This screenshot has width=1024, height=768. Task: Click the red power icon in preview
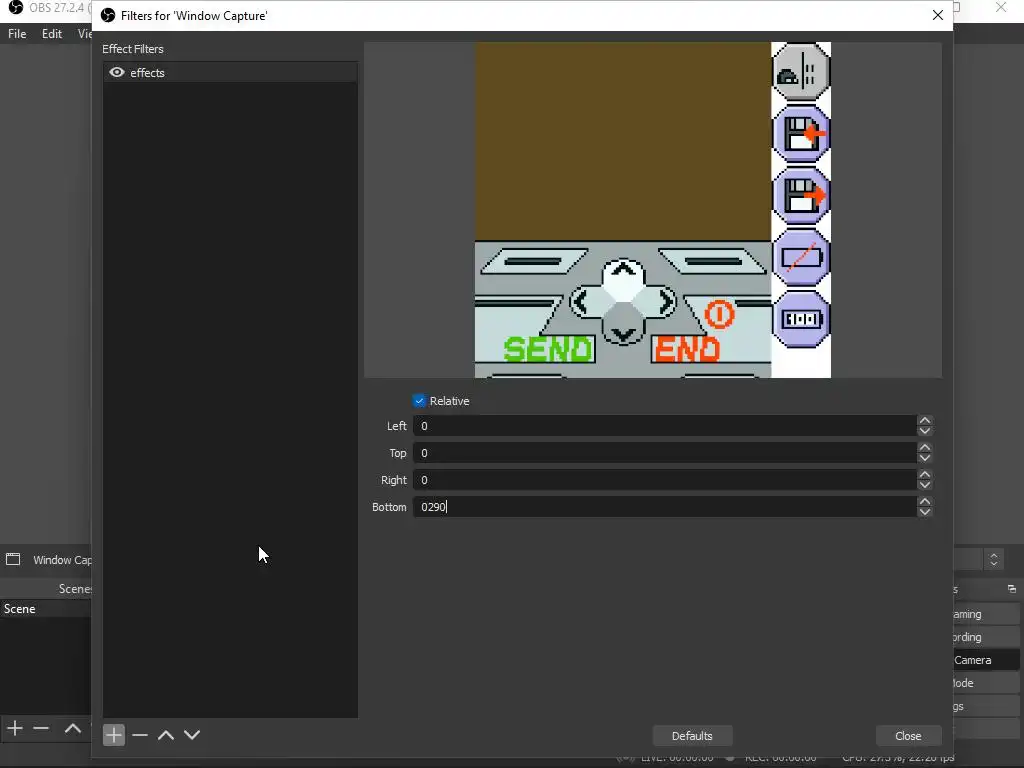720,314
